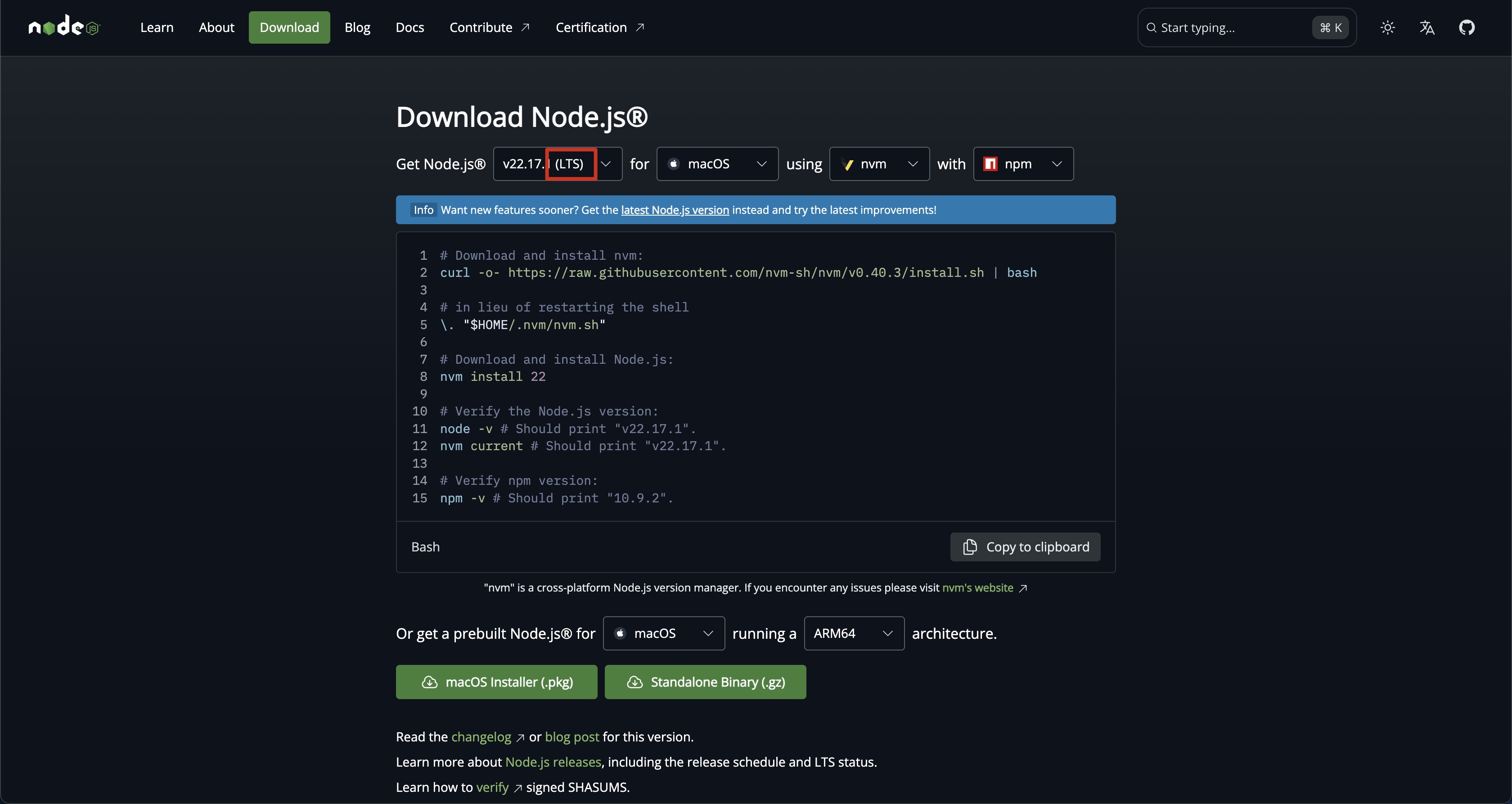The image size is (1512, 804).
Task: Open the Docs navigation item
Action: (x=409, y=27)
